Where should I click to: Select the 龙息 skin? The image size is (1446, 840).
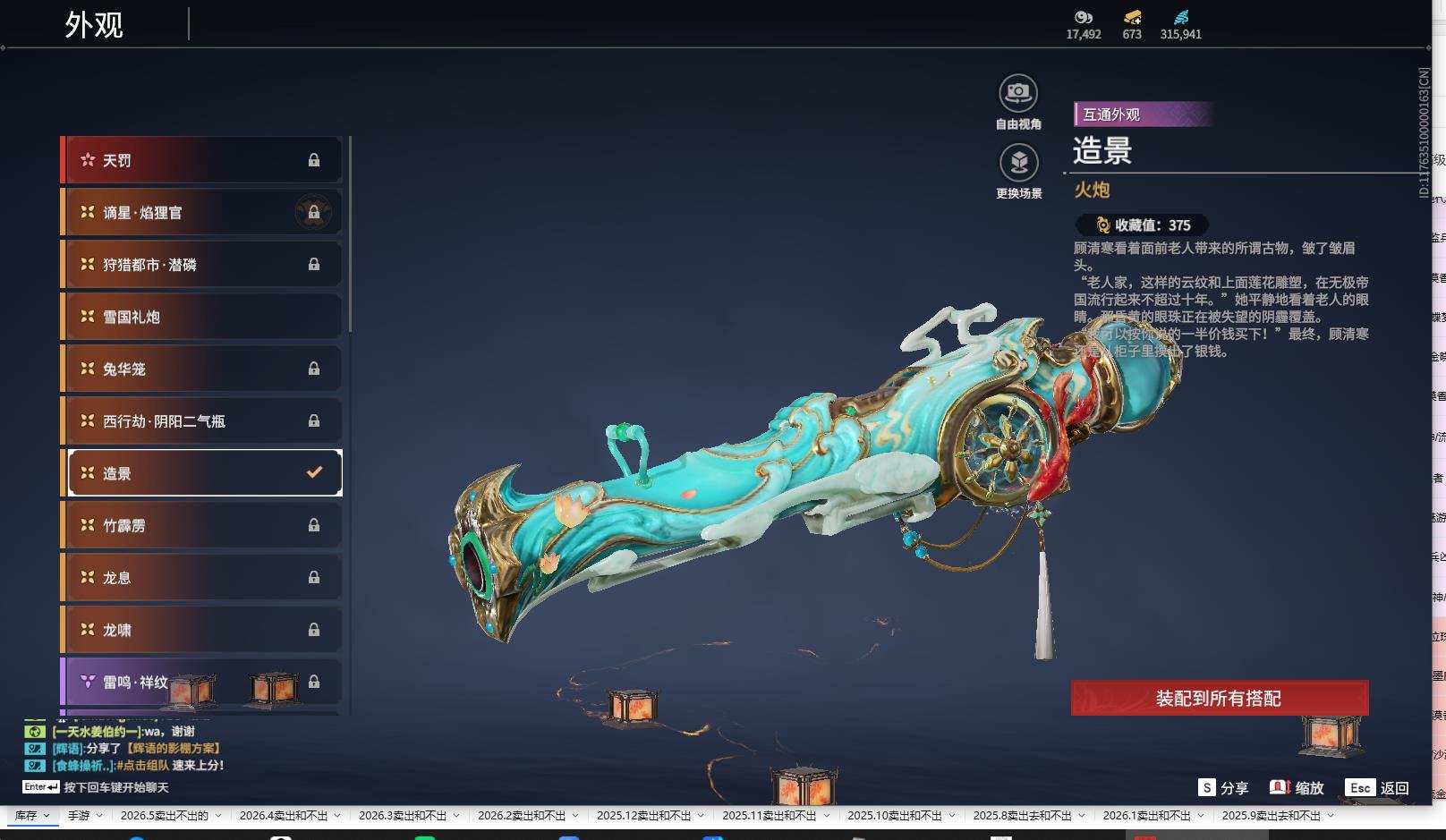pyautogui.click(x=201, y=577)
